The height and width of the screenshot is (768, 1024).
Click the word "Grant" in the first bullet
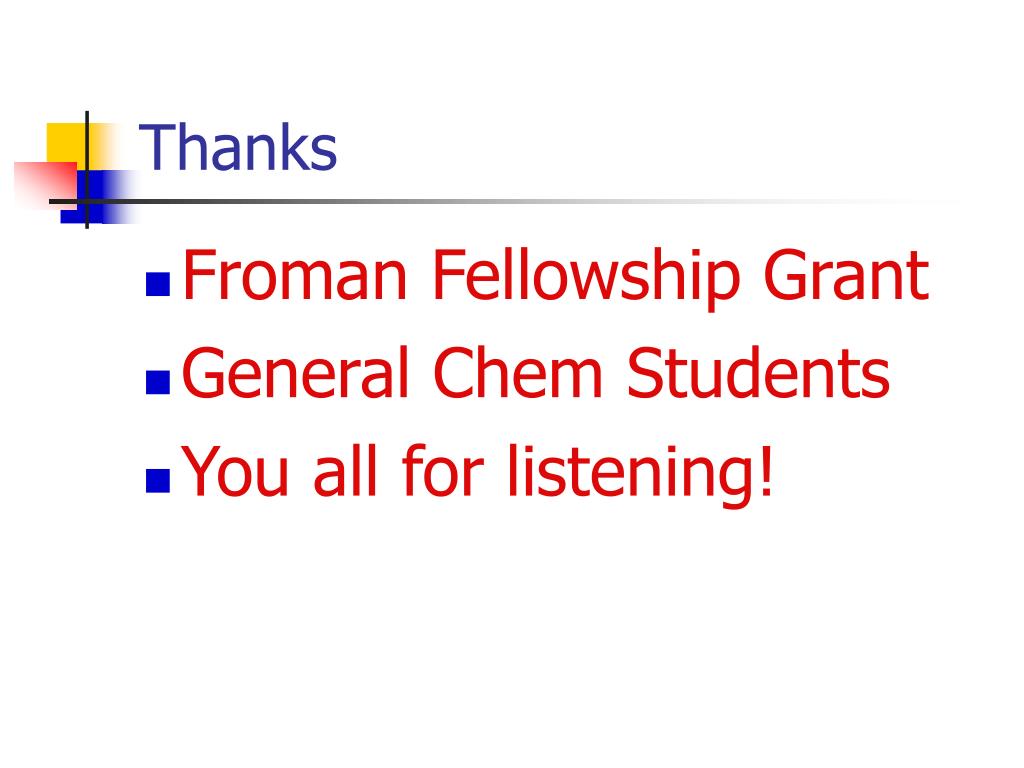846,275
